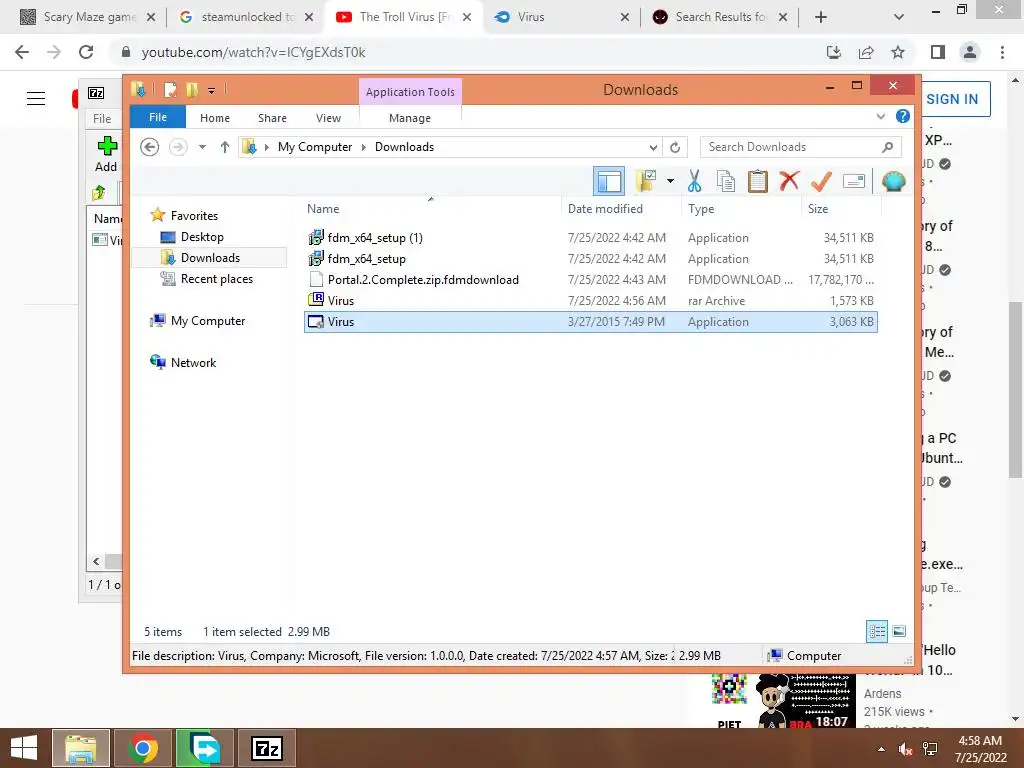Click the Chrome address bar URL
Viewport: 1024px width, 768px height.
253,52
